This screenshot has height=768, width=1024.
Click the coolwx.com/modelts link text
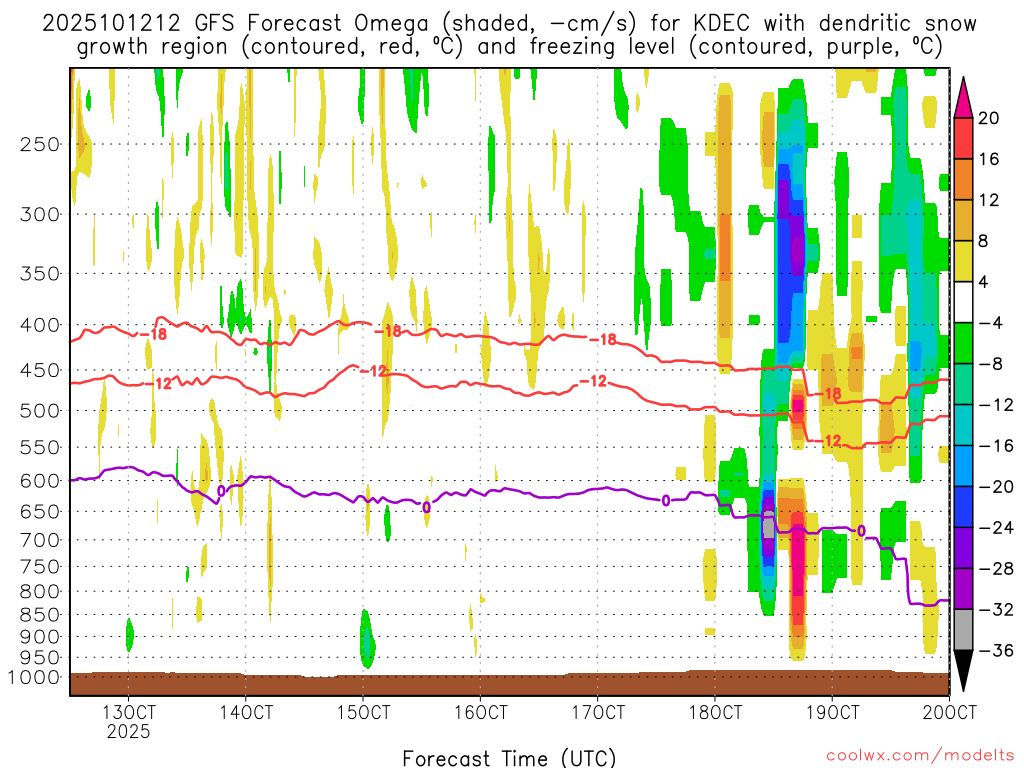(920, 756)
